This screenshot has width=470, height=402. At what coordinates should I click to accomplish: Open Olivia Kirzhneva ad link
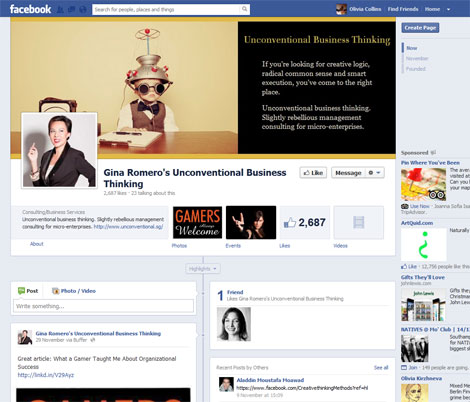(421, 378)
